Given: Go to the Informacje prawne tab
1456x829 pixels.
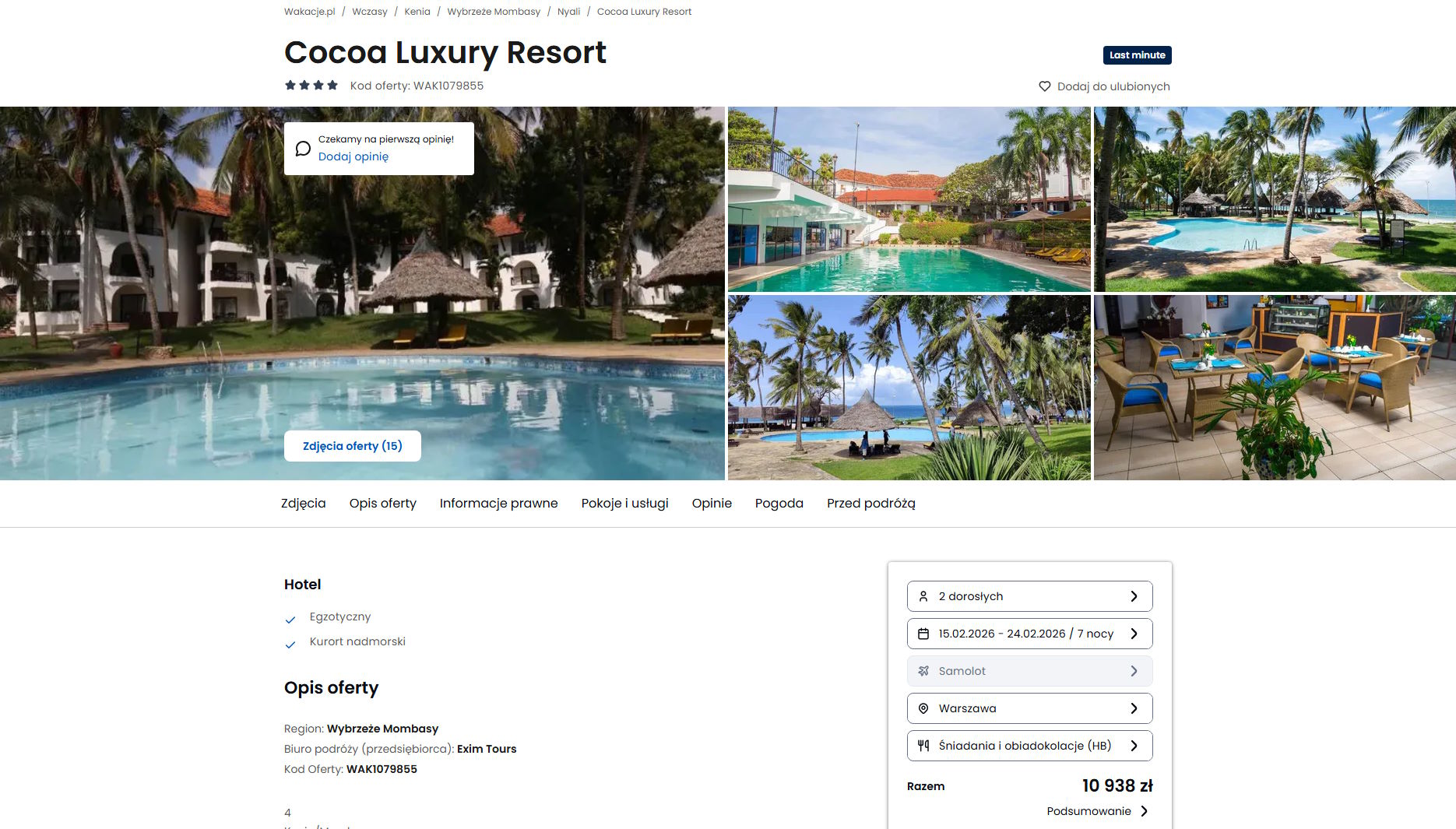Looking at the screenshot, I should click(498, 504).
